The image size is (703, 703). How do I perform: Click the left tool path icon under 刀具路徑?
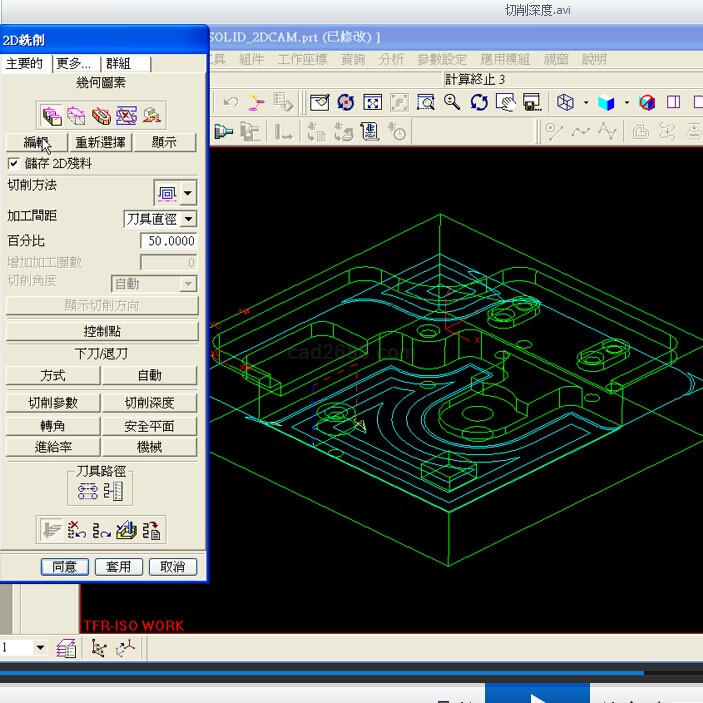[88, 490]
